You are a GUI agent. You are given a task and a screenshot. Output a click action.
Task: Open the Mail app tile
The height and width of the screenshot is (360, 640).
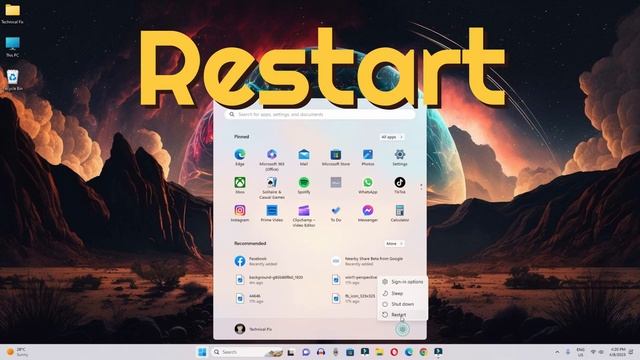[304, 157]
